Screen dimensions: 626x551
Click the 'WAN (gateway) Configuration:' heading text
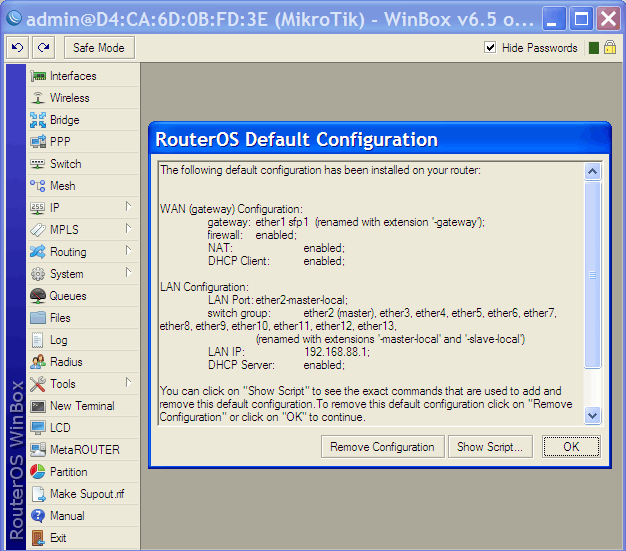tap(232, 209)
